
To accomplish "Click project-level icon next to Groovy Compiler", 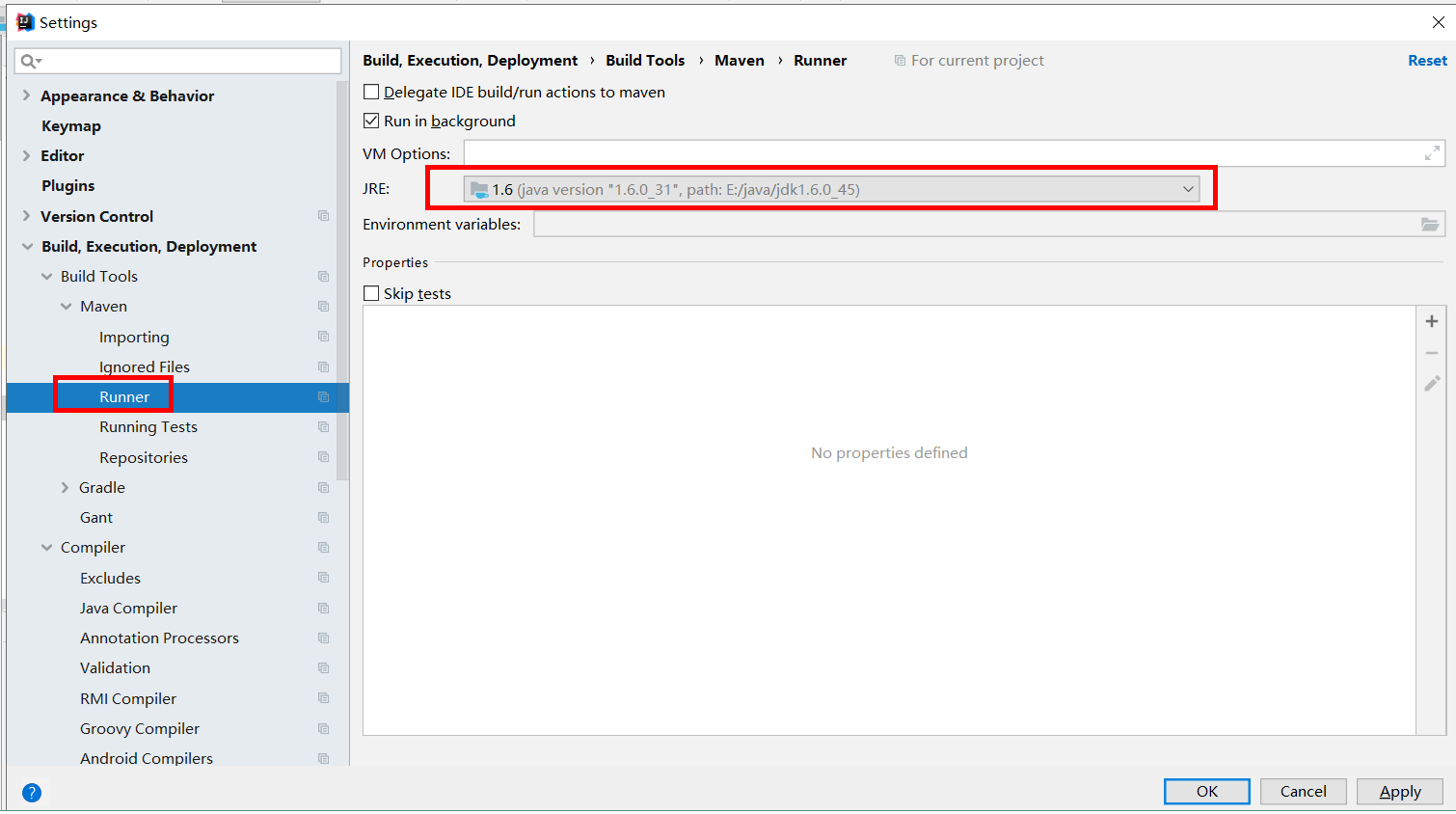I will point(324,729).
